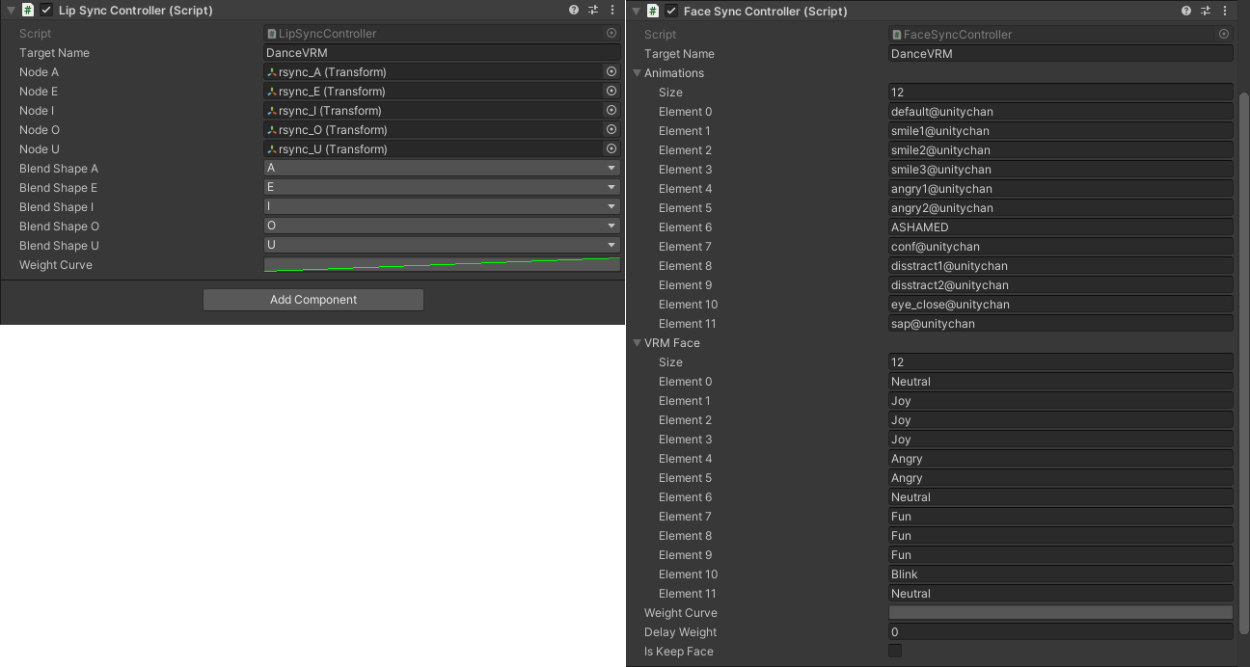Open help for Lip Sync Controller component

(574, 10)
